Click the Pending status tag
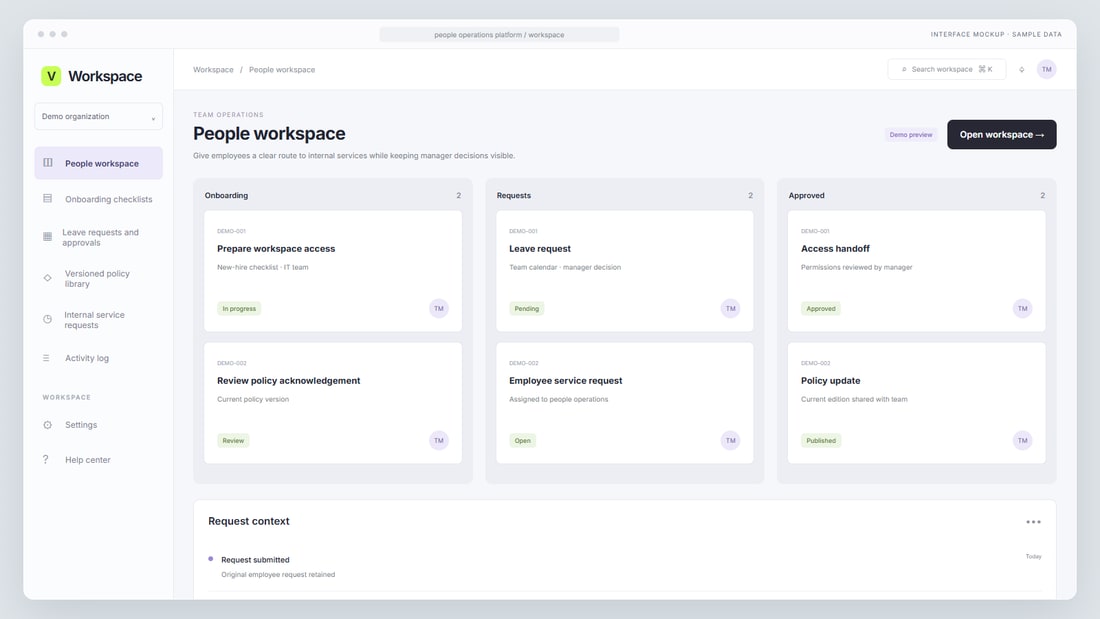 pos(527,309)
